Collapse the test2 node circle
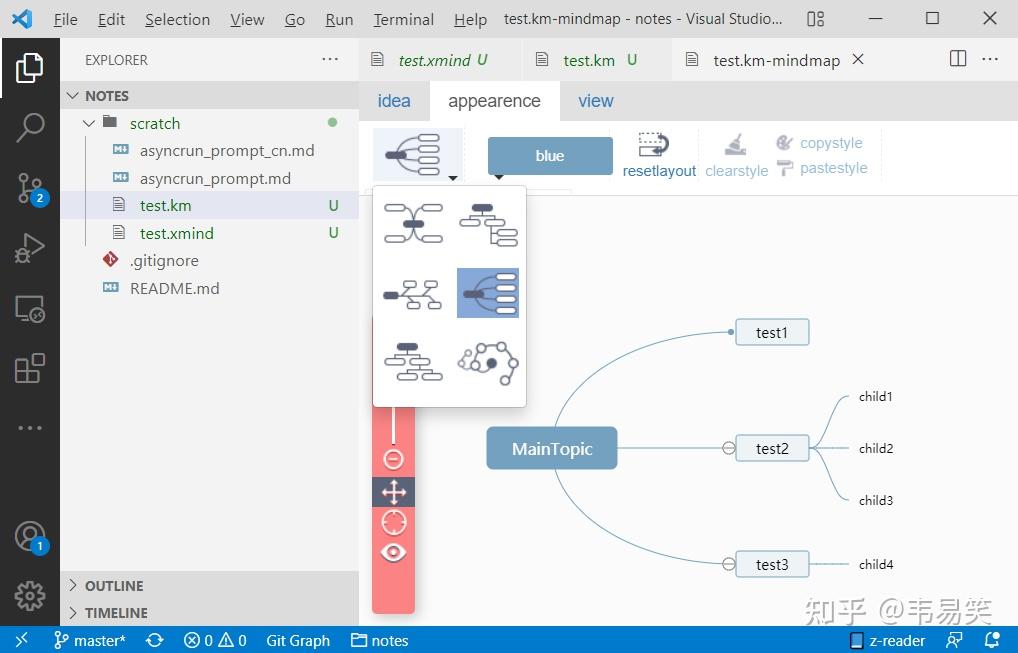The width and height of the screenshot is (1018, 653). pyautogui.click(x=728, y=448)
